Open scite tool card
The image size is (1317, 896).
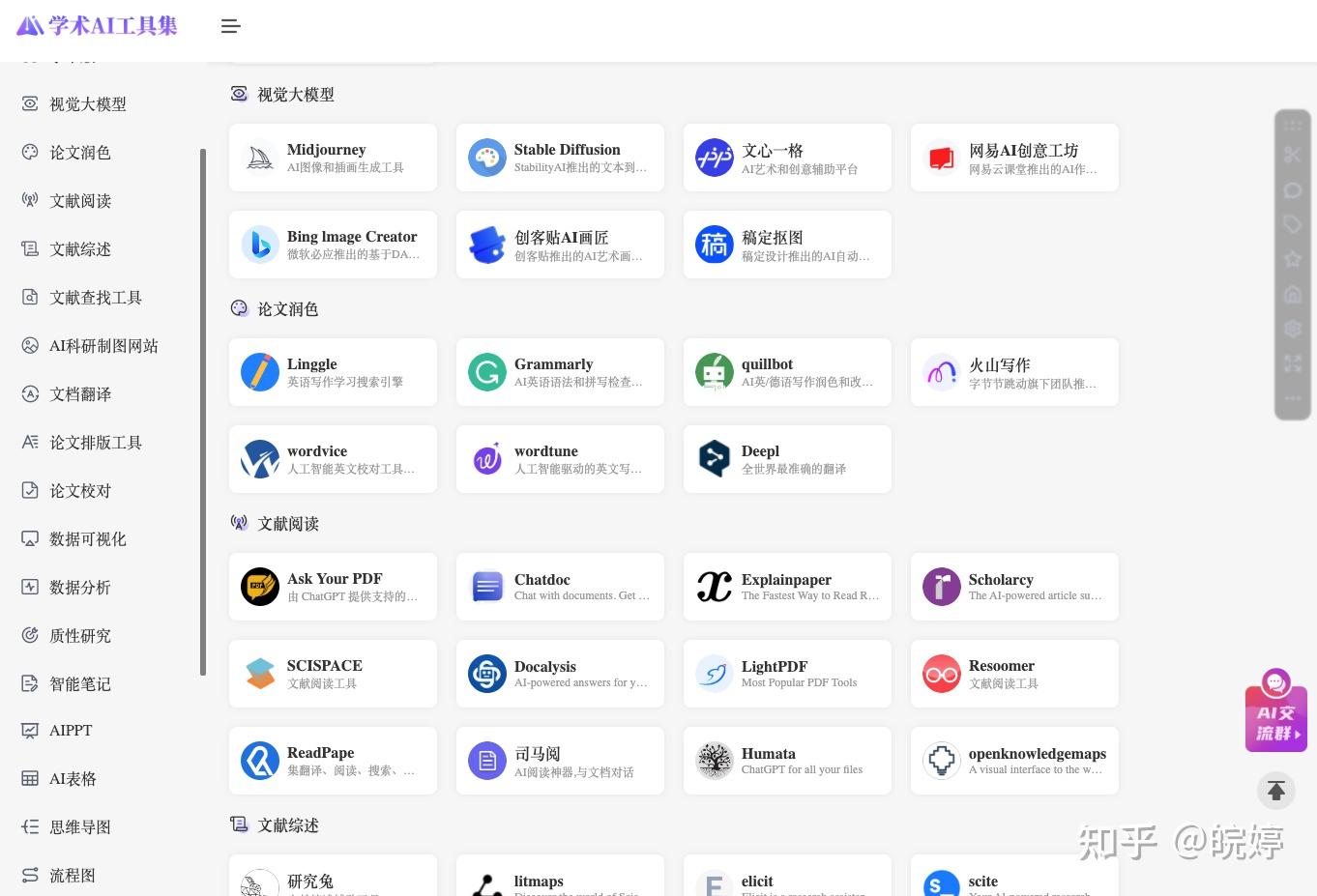(x=1014, y=876)
